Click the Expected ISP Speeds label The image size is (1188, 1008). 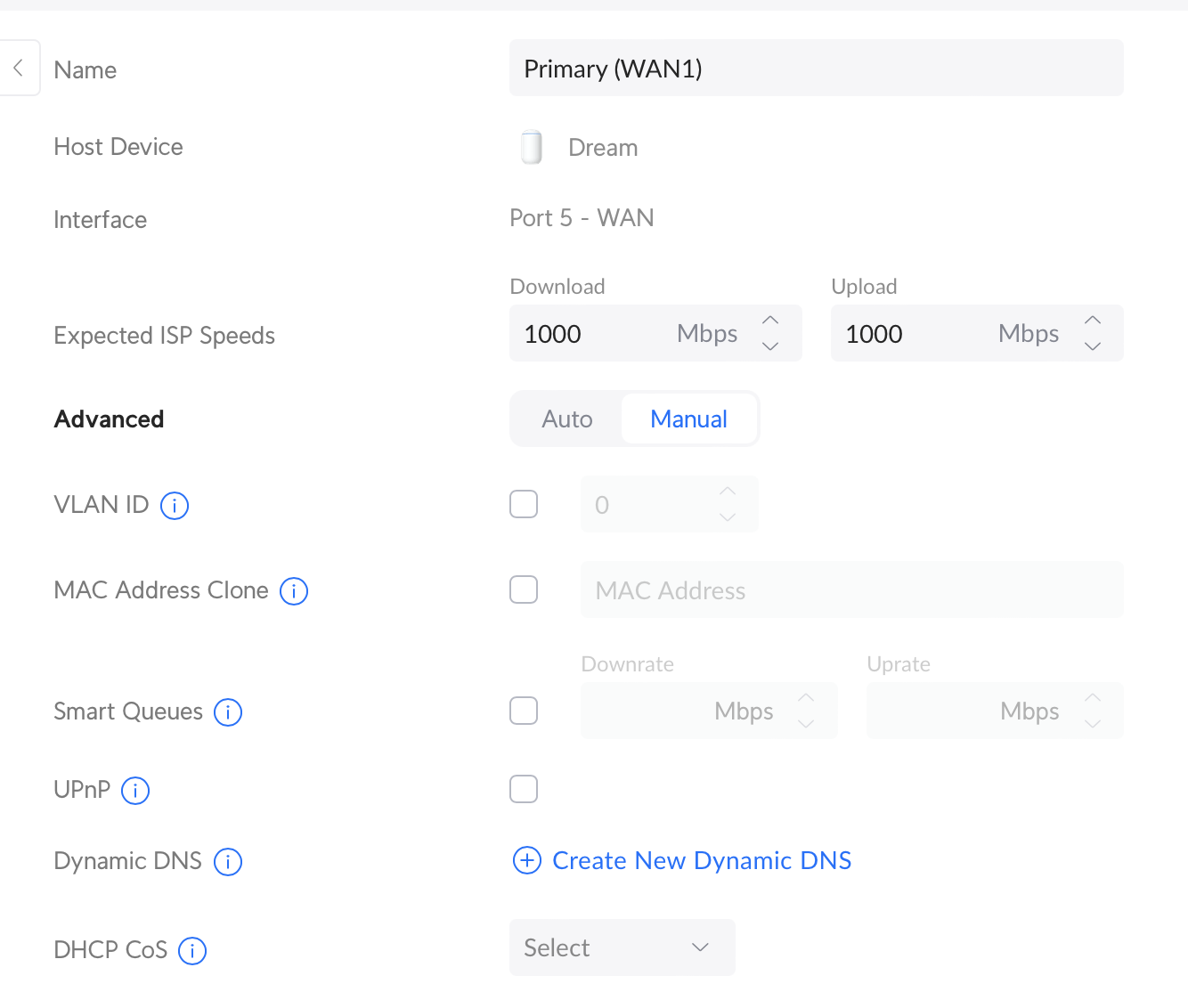[x=164, y=336]
